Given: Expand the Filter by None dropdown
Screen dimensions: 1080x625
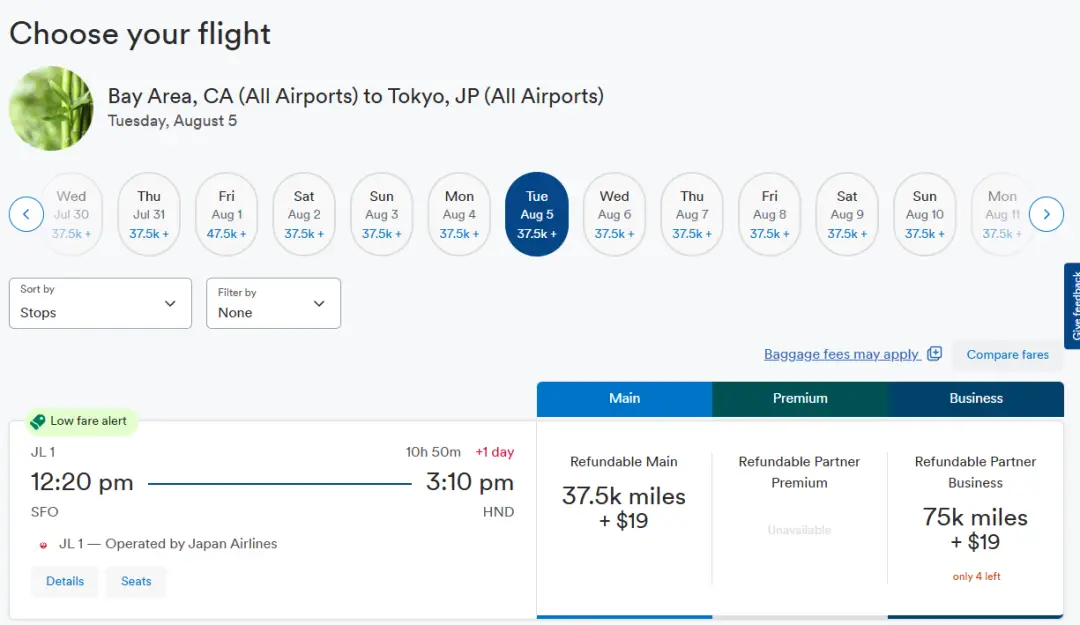Looking at the screenshot, I should [273, 303].
